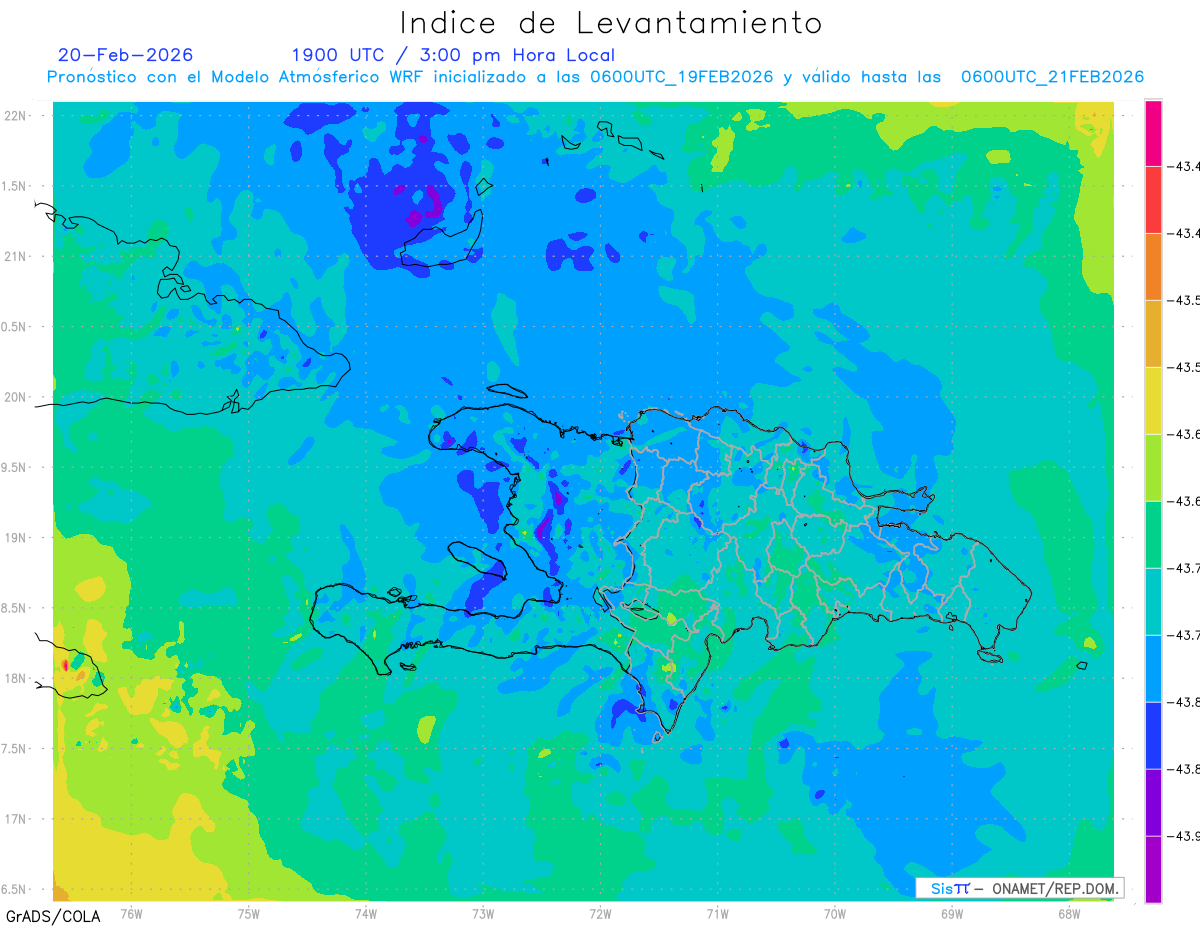Click the '21N' latitude label
Viewport: 1200px width, 927px height.
(15, 256)
